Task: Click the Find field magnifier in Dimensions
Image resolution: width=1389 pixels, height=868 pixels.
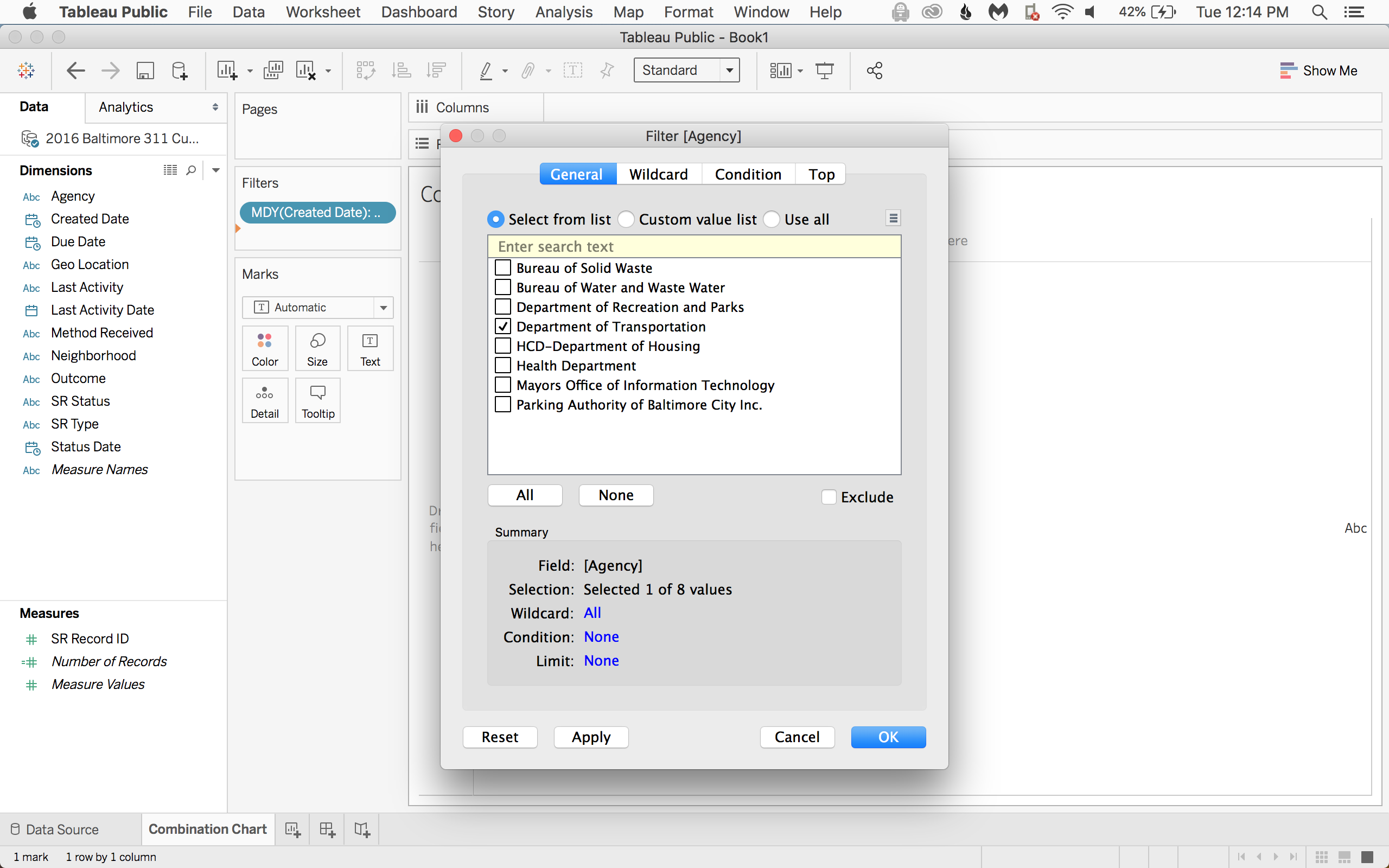Action: [x=191, y=170]
